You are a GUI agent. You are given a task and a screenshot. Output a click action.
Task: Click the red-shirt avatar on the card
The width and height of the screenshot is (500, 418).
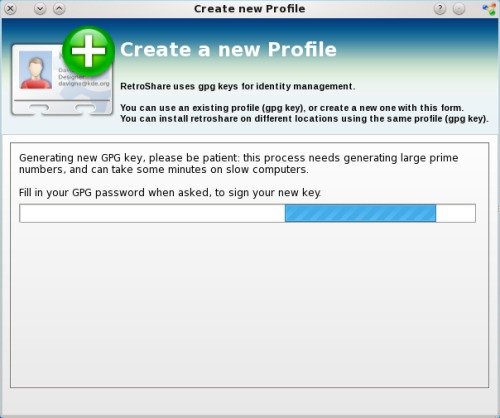click(x=36, y=72)
